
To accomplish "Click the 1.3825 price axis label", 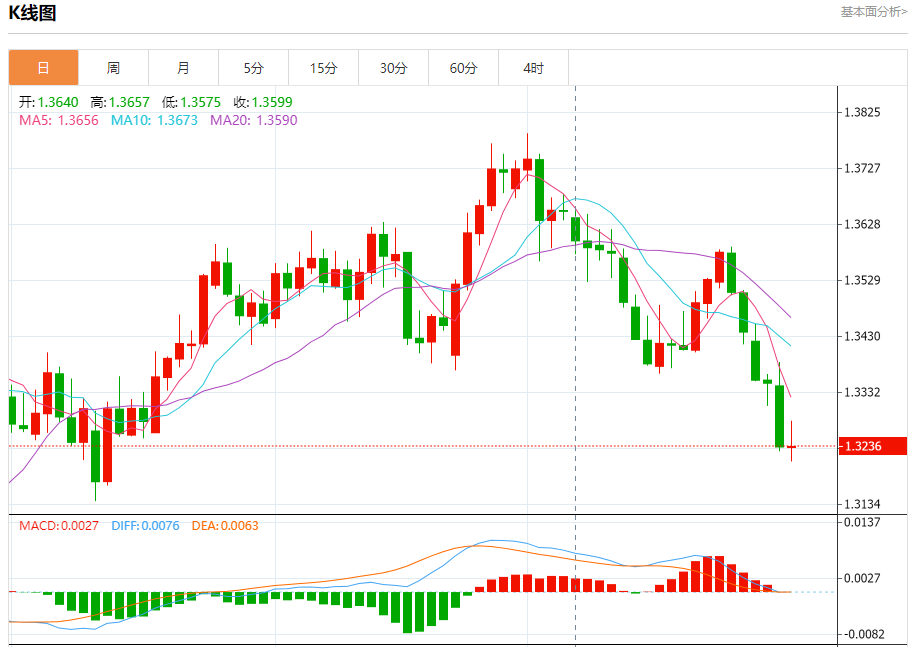I will pyautogui.click(x=863, y=112).
